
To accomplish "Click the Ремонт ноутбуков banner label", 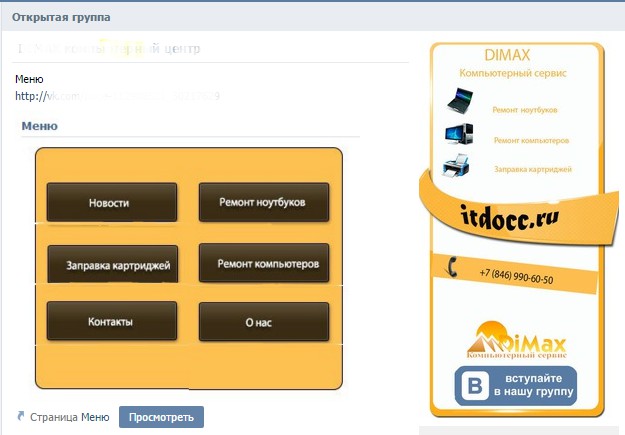I will pos(525,110).
